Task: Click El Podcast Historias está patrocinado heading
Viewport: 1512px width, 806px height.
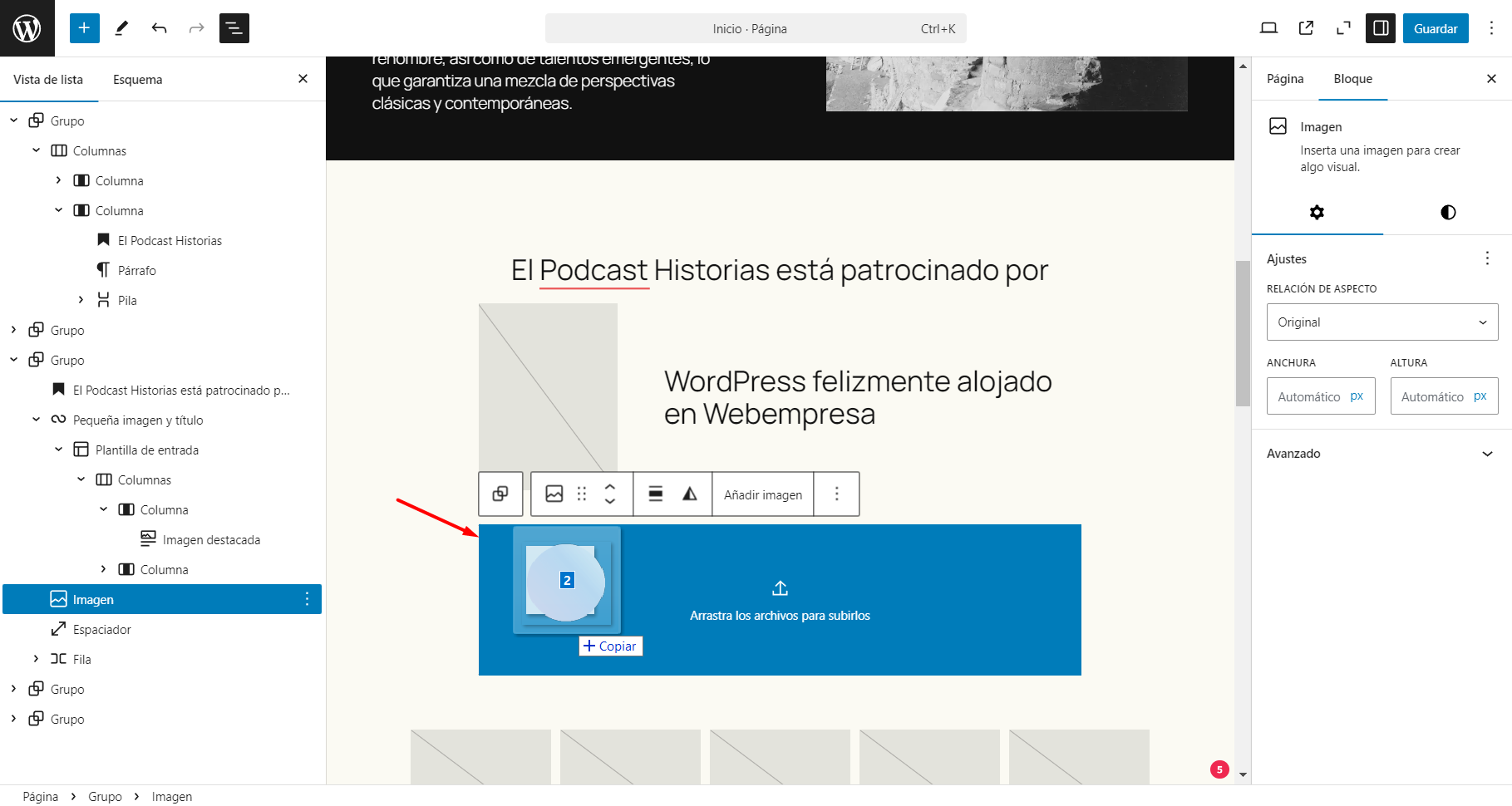Action: pos(780,270)
